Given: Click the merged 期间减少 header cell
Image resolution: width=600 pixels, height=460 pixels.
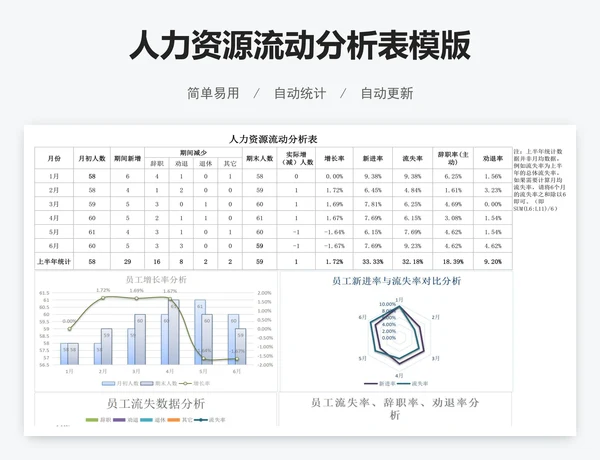Looking at the screenshot, I should click(193, 153).
